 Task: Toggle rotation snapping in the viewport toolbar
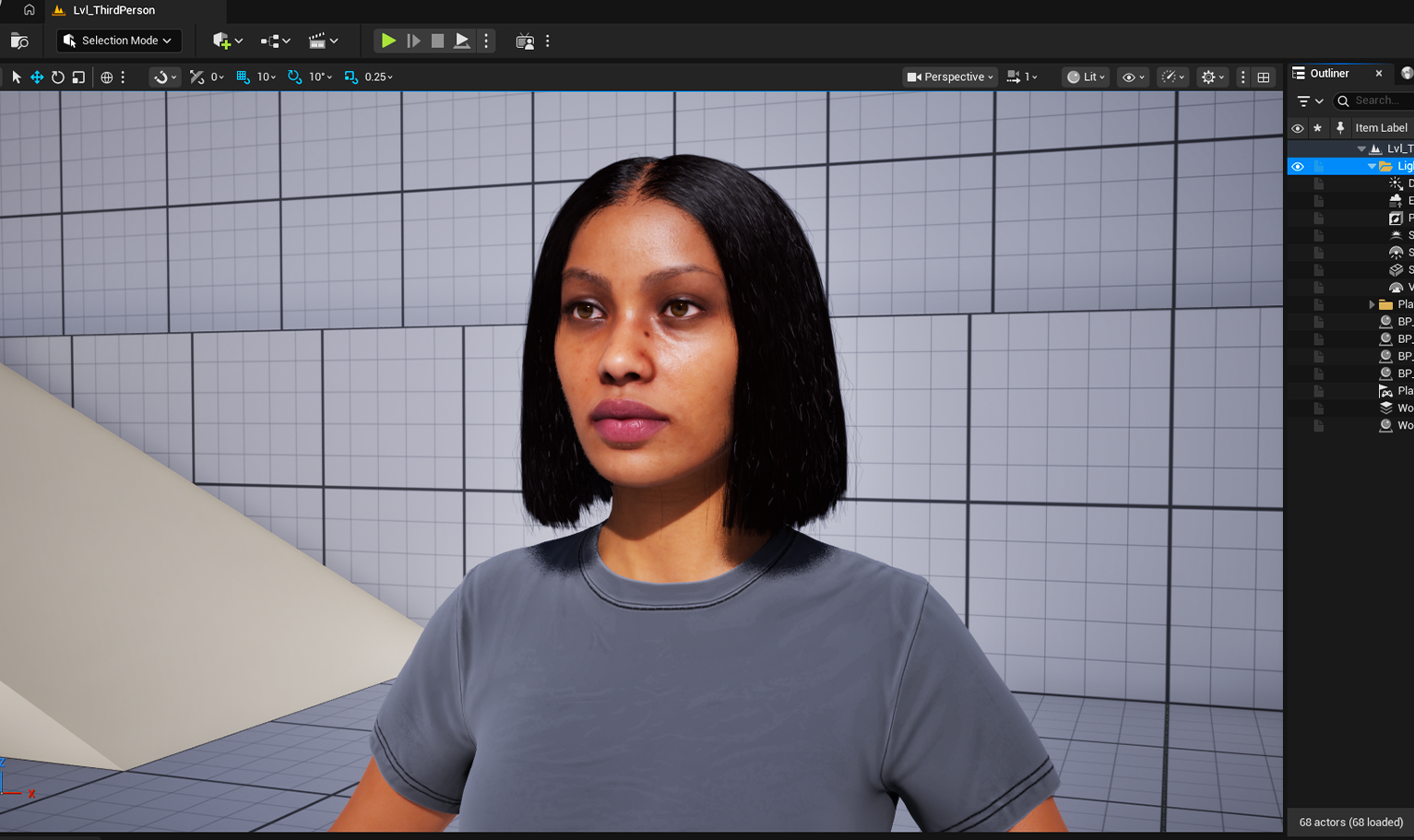[x=295, y=77]
